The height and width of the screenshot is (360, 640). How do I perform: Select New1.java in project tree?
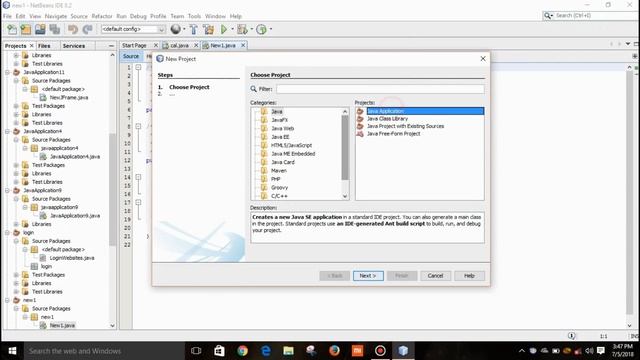click(x=62, y=325)
